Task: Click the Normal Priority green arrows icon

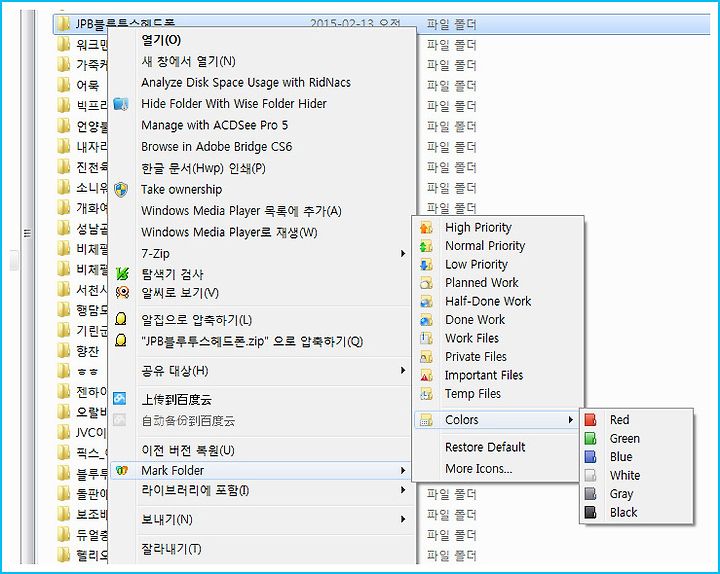Action: [x=426, y=246]
